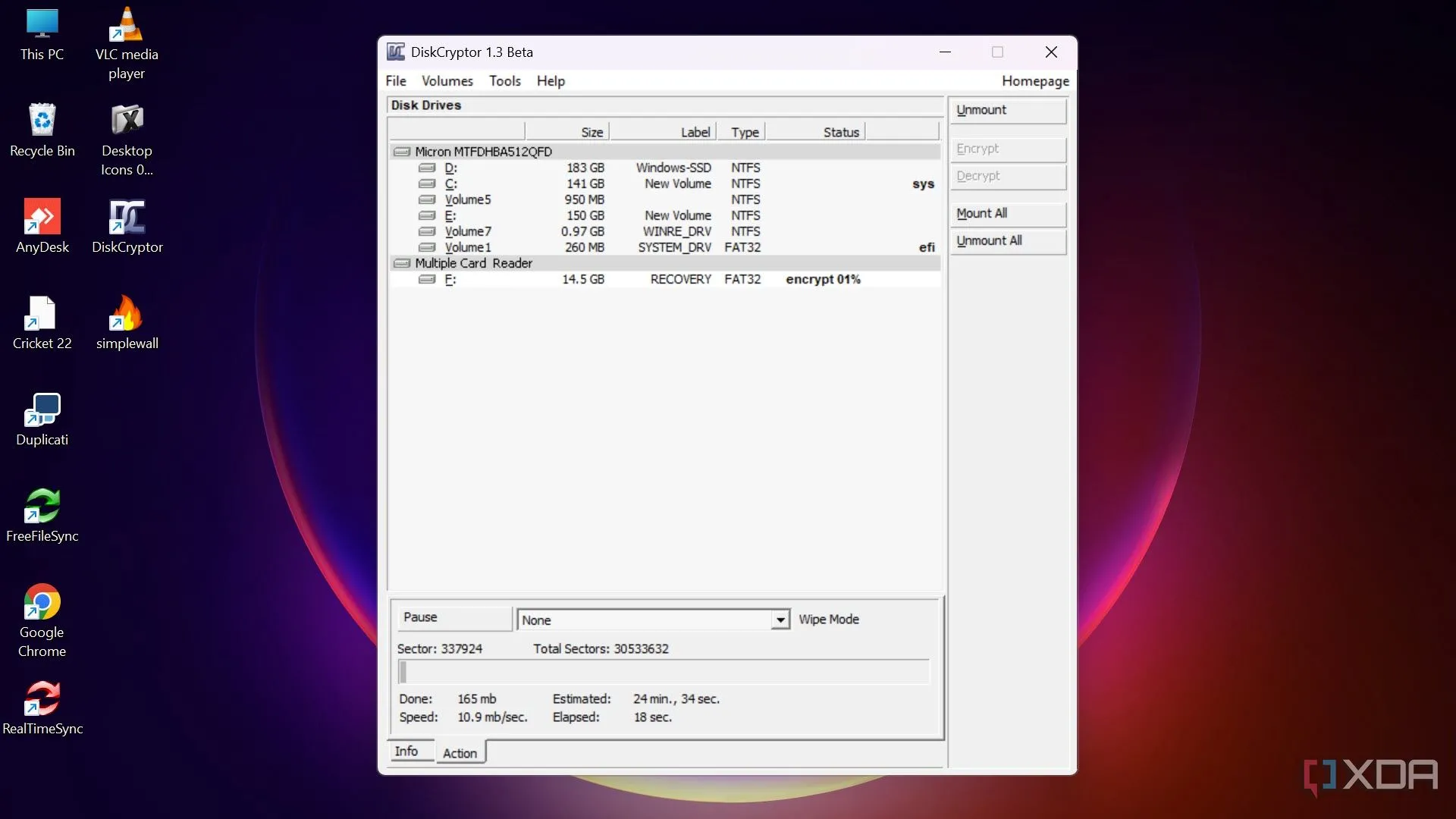Viewport: 1456px width, 819px height.
Task: Switch to the Info tab
Action: (406, 751)
